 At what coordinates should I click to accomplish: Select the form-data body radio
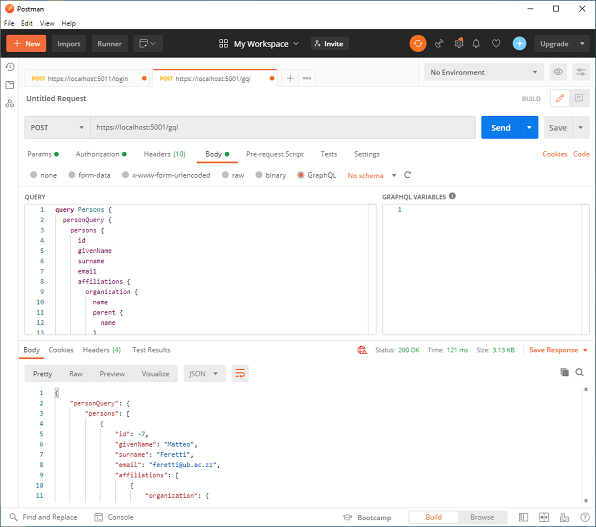(71, 175)
